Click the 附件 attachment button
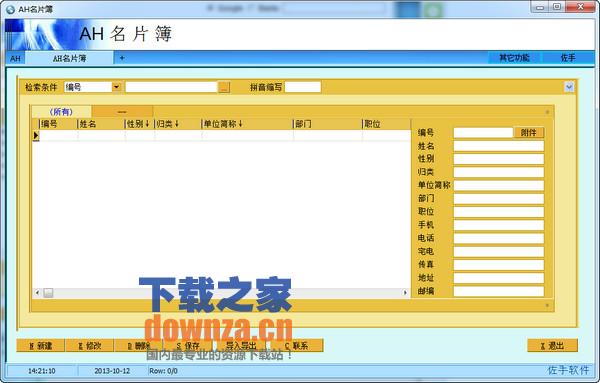 (528, 132)
